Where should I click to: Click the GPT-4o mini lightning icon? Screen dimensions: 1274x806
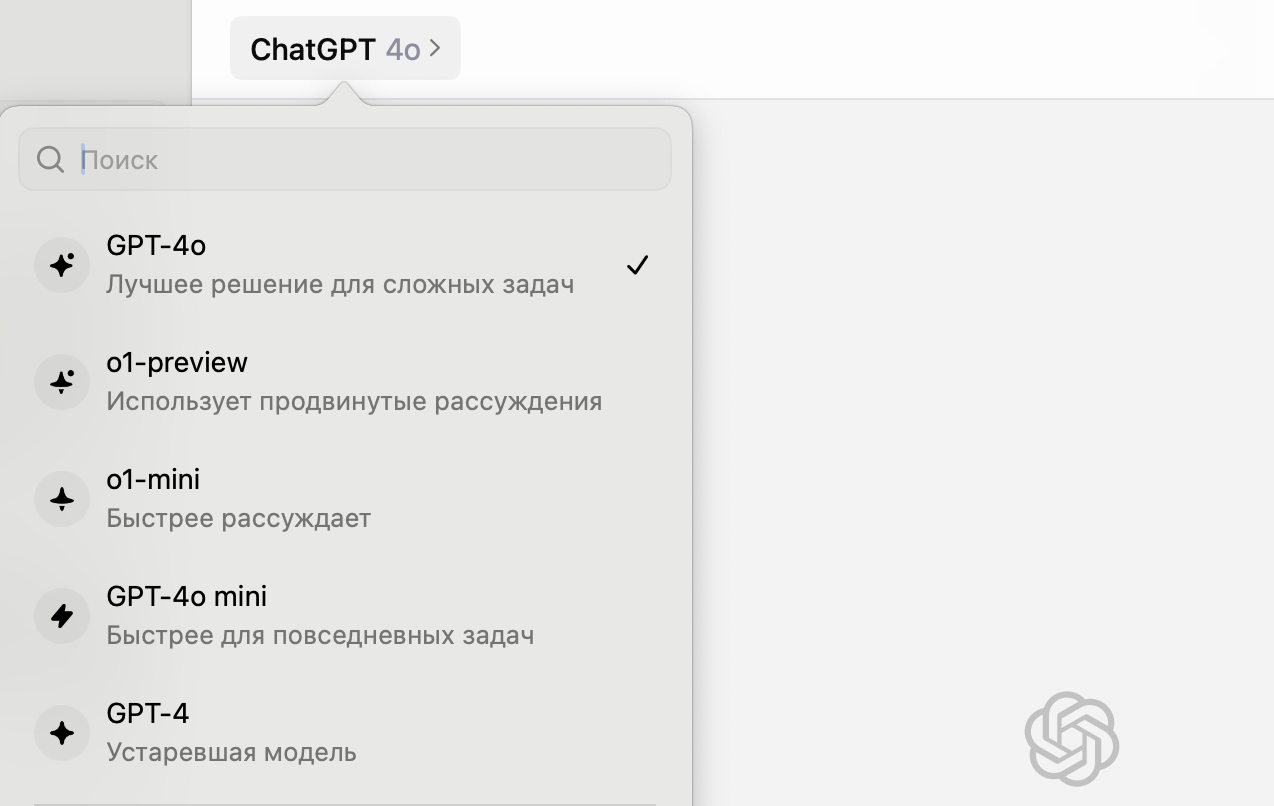click(x=62, y=616)
